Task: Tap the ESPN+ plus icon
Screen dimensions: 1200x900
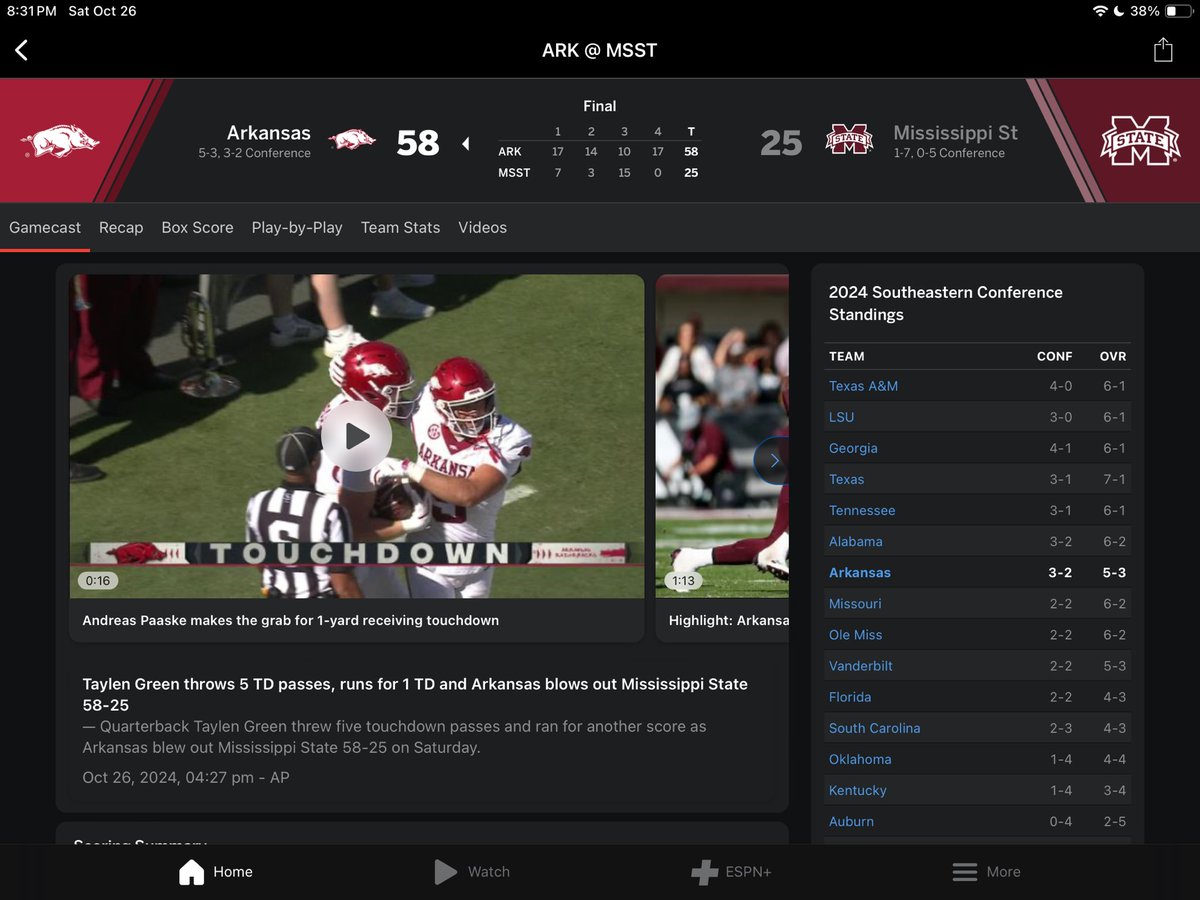Action: point(704,872)
